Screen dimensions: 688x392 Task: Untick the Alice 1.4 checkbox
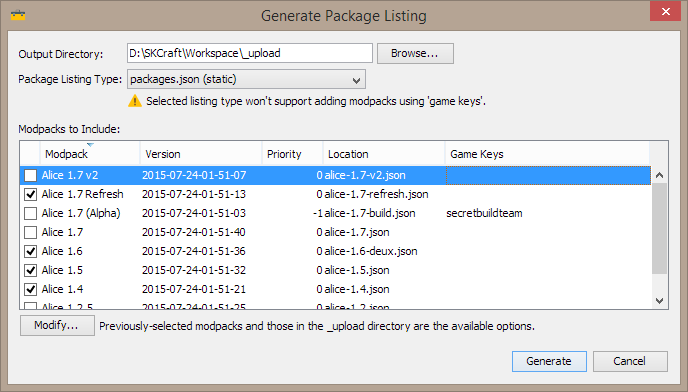[x=30, y=289]
